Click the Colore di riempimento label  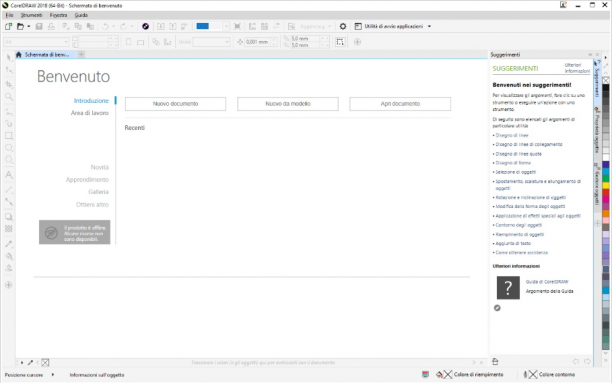click(x=478, y=374)
